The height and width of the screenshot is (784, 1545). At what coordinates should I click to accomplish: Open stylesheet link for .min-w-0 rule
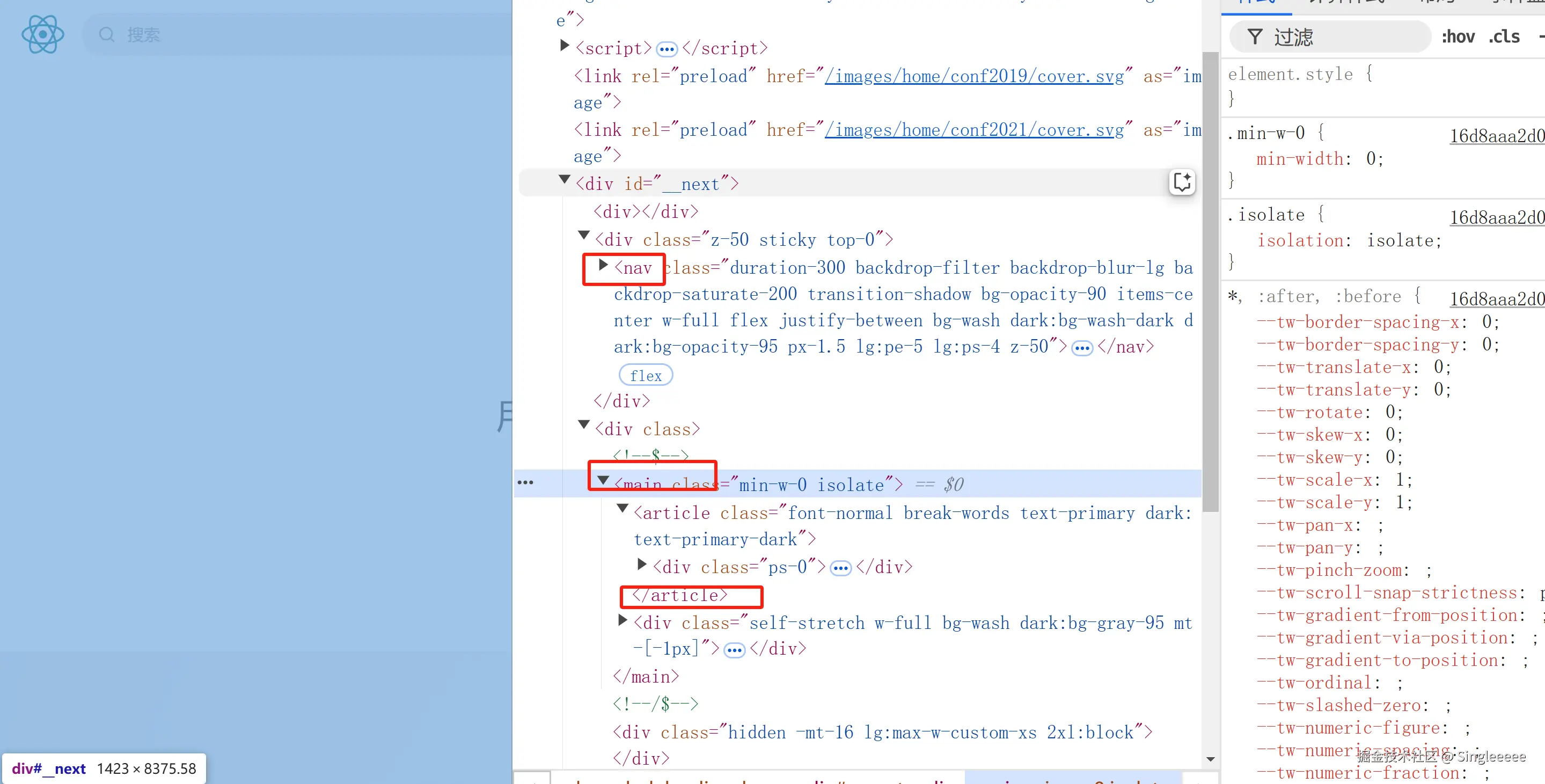(x=1497, y=136)
